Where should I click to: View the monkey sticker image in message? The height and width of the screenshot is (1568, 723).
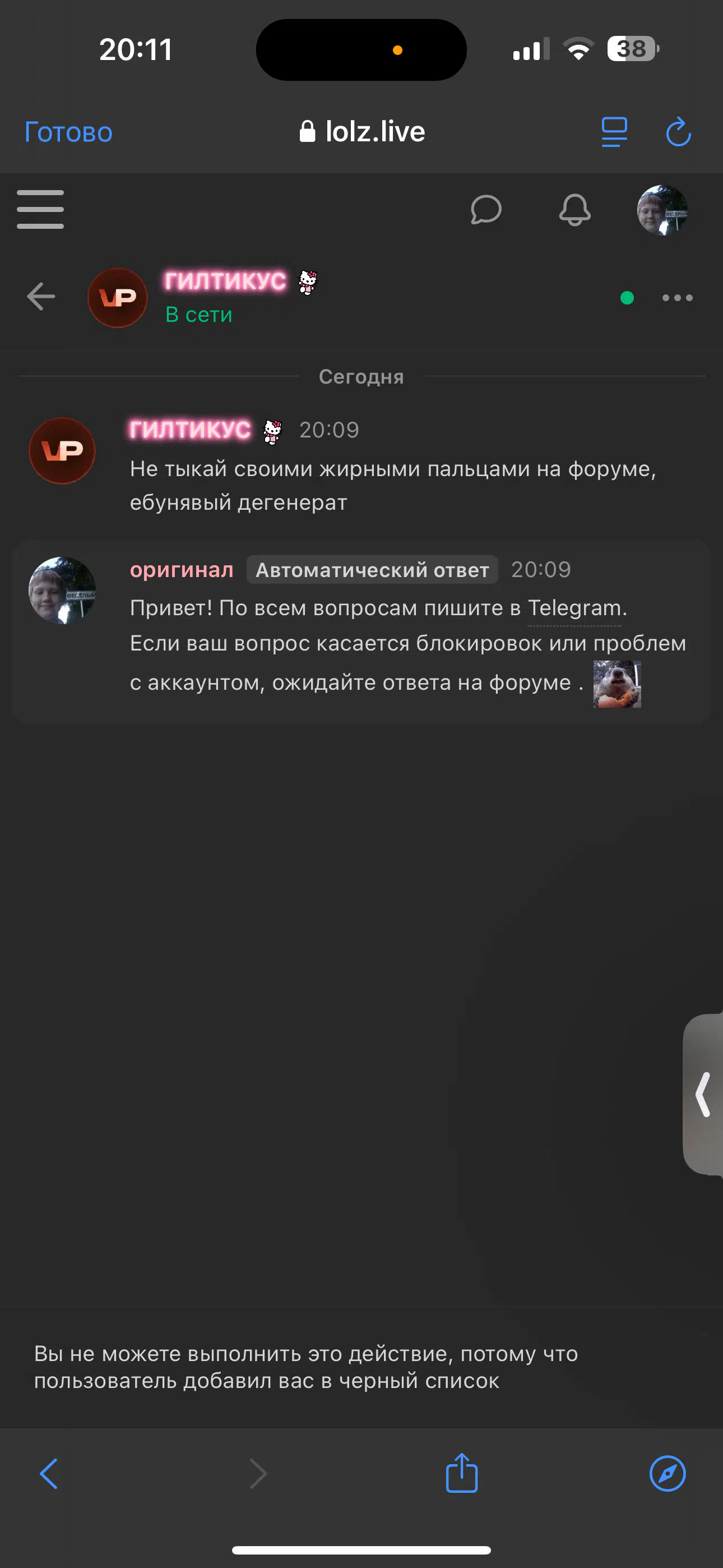(617, 684)
